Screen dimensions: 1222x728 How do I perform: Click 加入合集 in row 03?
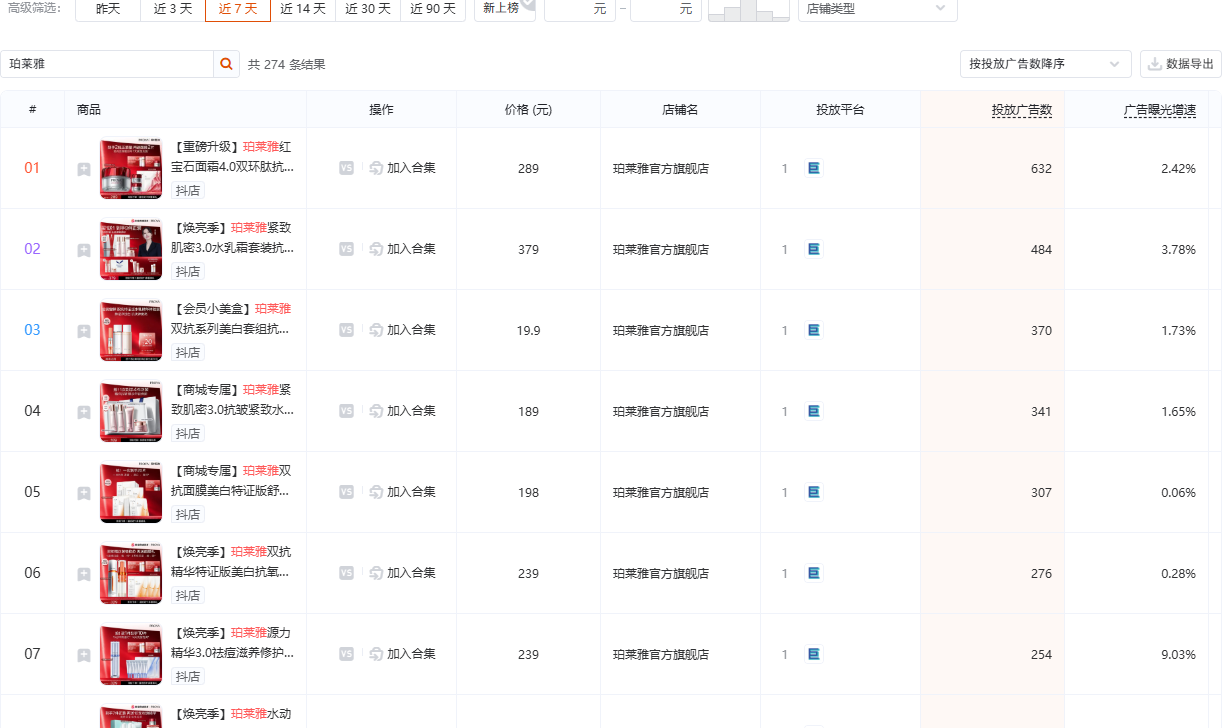[x=402, y=330]
